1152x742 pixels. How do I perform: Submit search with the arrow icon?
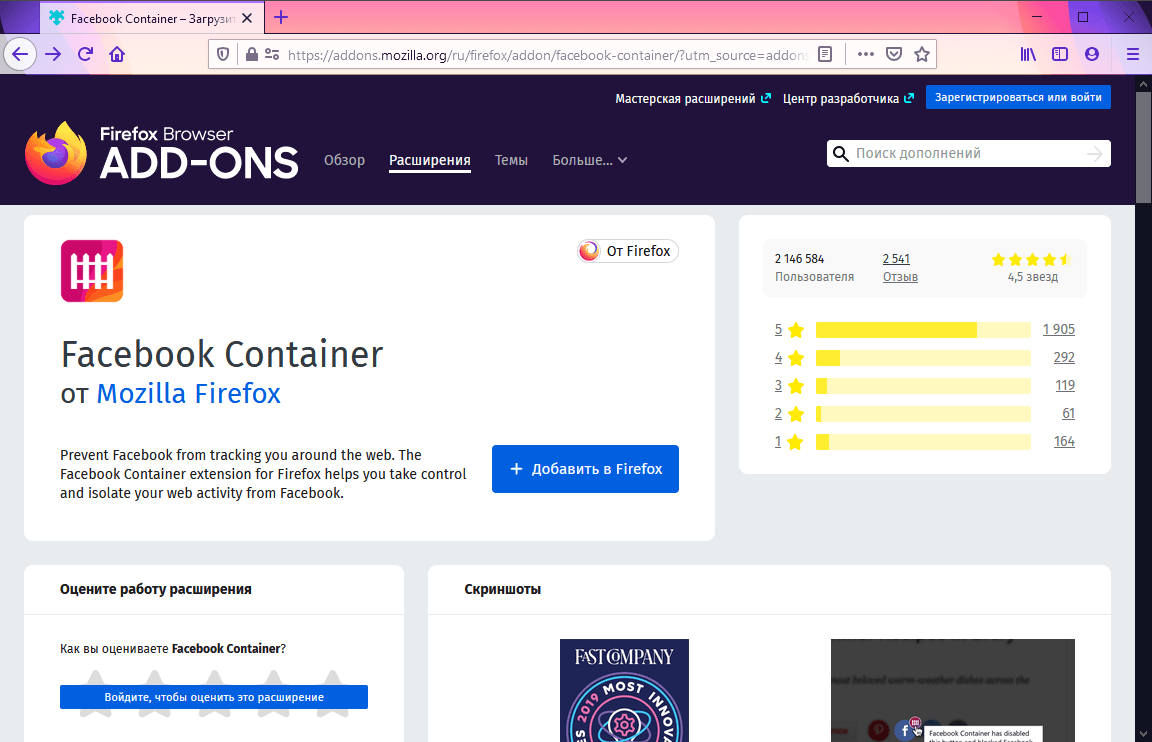coord(1095,154)
